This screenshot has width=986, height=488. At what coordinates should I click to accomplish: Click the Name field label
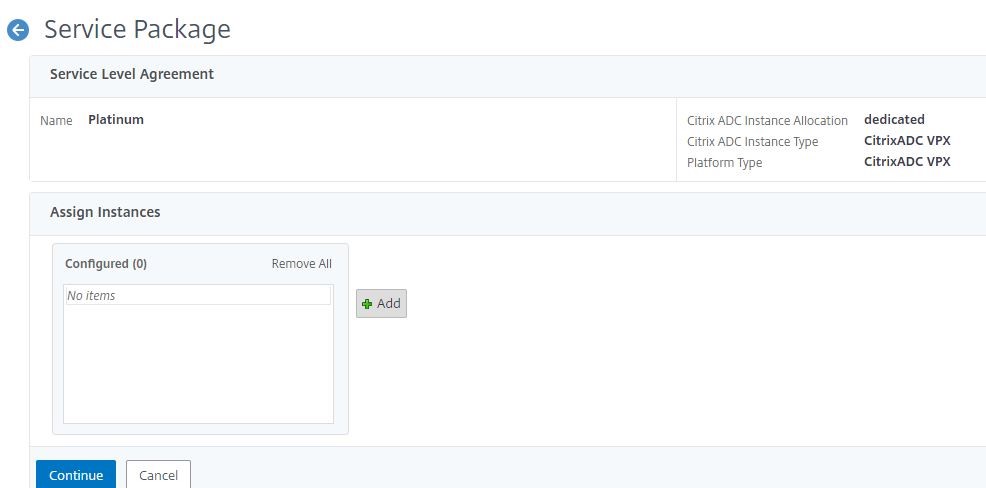point(56,120)
